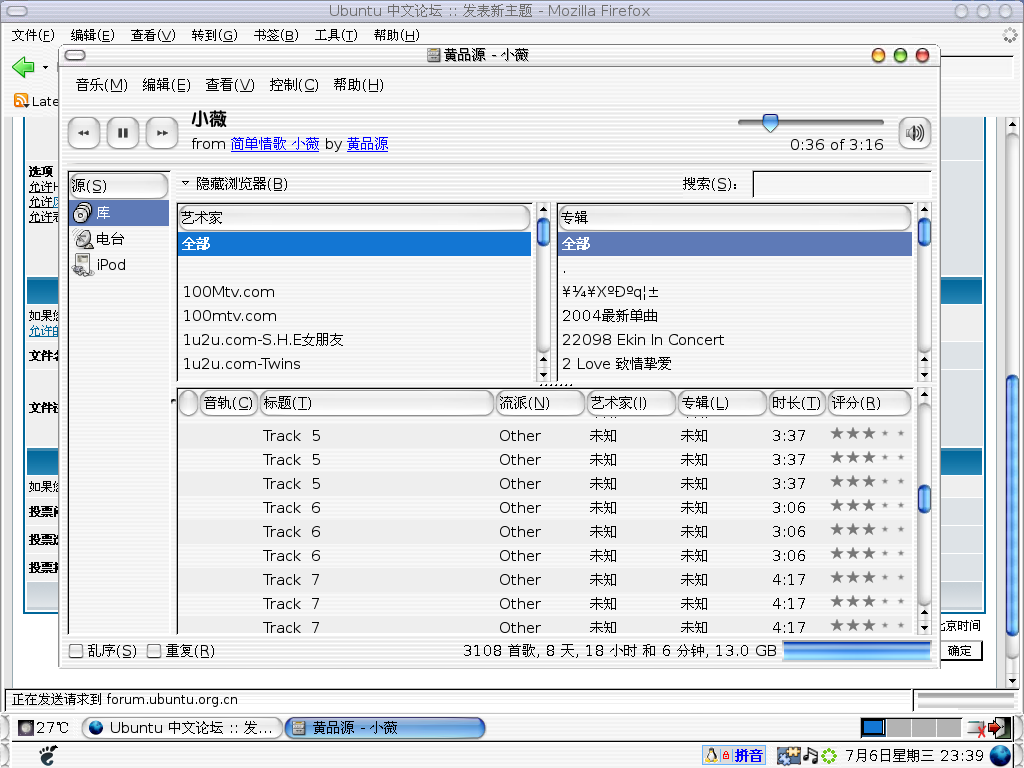Click the 黄品源 - 小薇 taskbar button
Screen dimensions: 1024x768
pyautogui.click(x=385, y=728)
